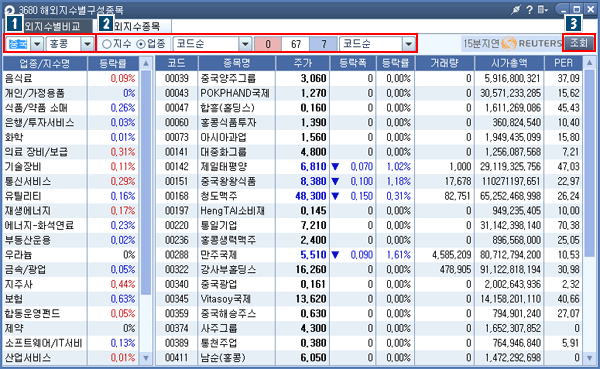This screenshot has width=600, height=369.
Task: Click the pink rising count box showing 0
Action: click(268, 44)
